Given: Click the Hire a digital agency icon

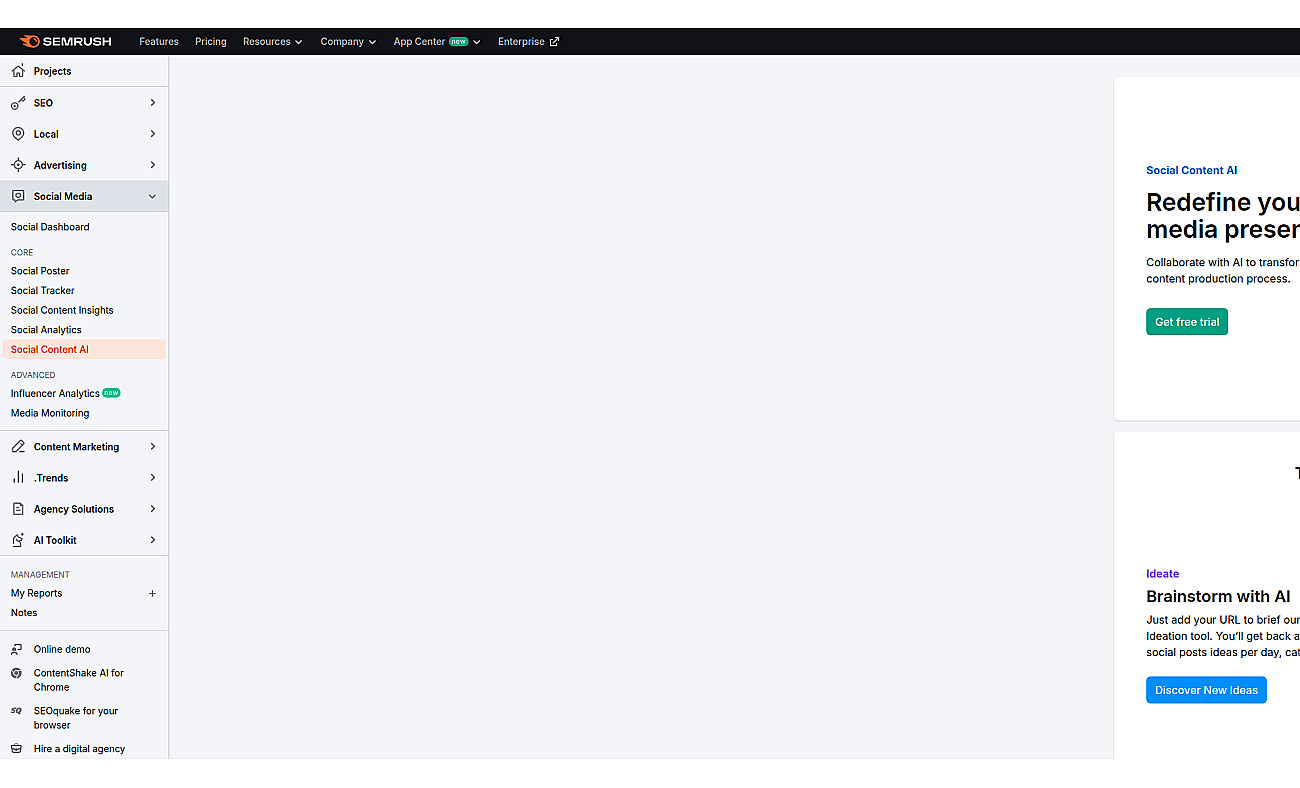Looking at the screenshot, I should [16, 748].
